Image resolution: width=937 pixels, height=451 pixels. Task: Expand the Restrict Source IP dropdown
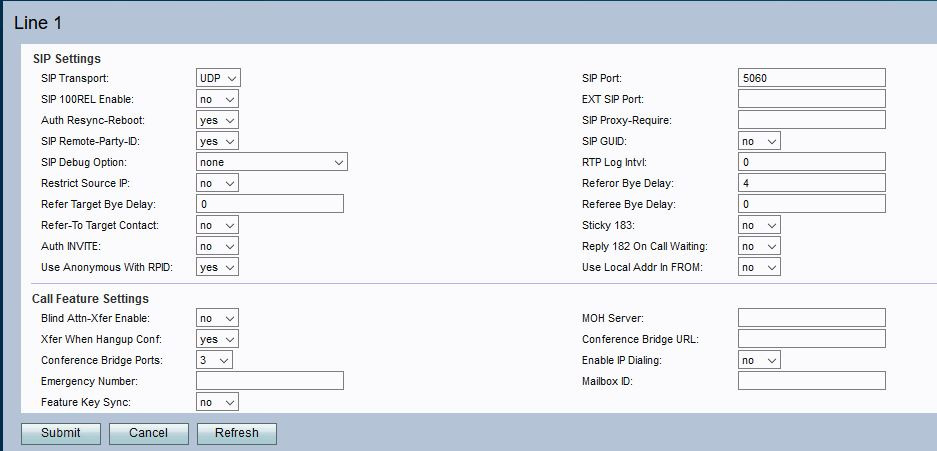(x=217, y=183)
